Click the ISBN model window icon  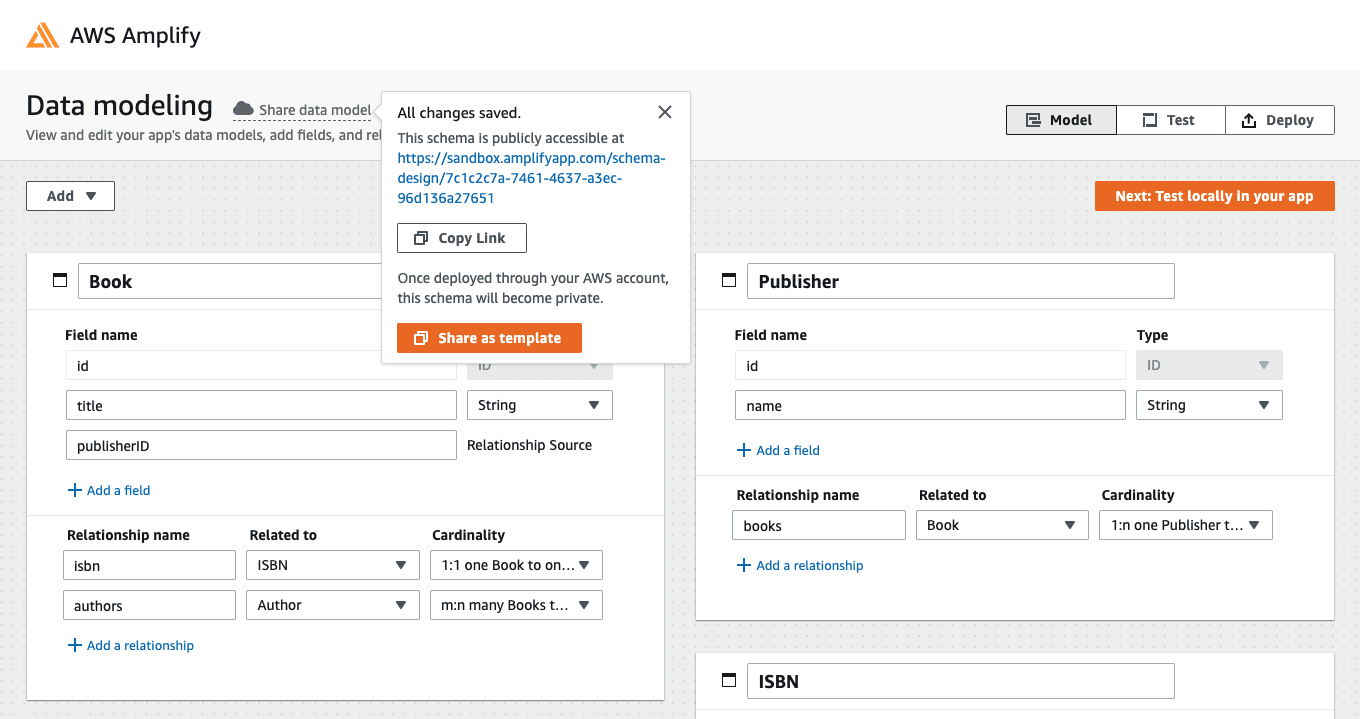pos(729,681)
